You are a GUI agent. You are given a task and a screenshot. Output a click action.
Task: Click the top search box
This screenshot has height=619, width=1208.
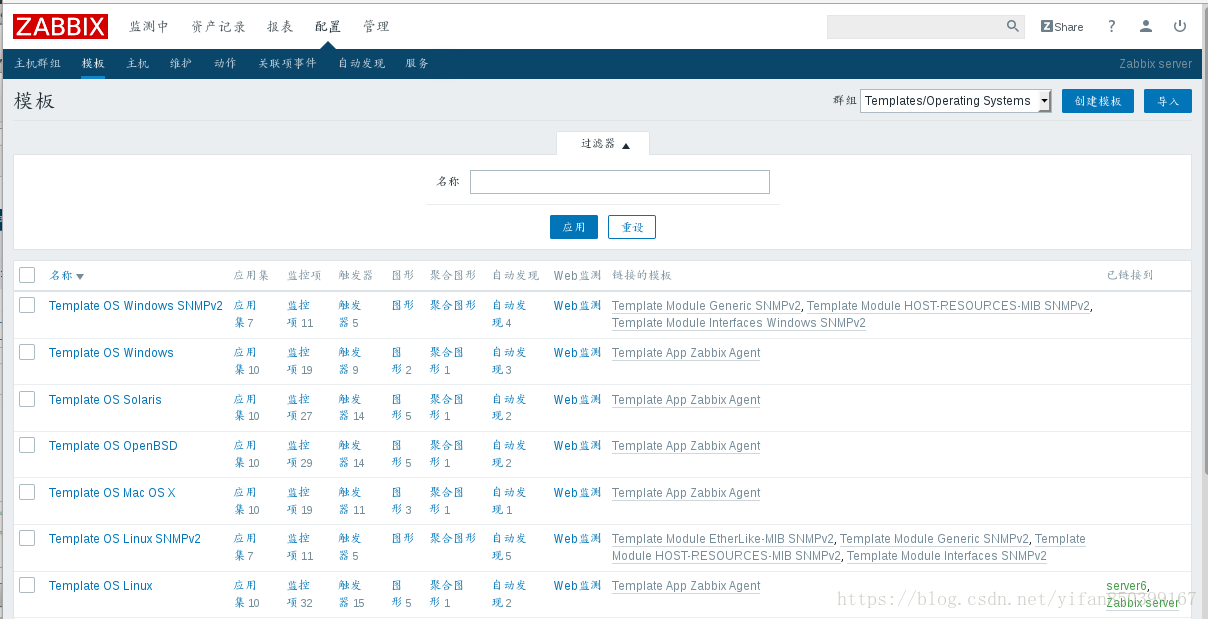coord(915,26)
